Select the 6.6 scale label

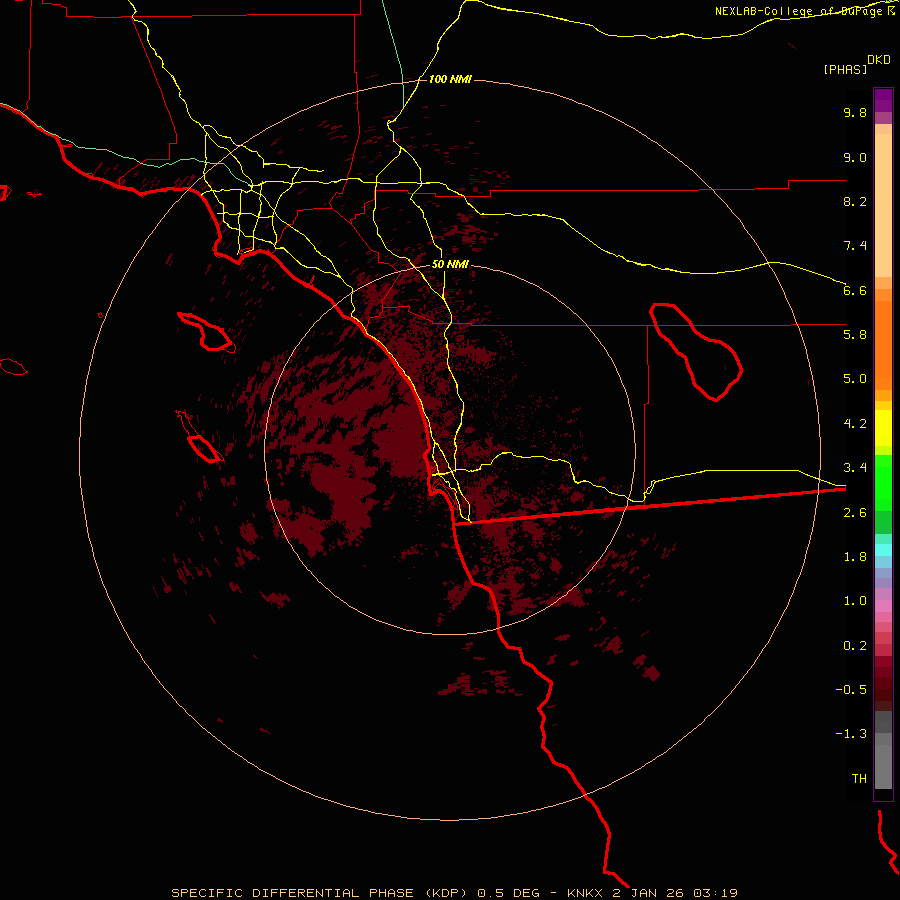pyautogui.click(x=855, y=290)
